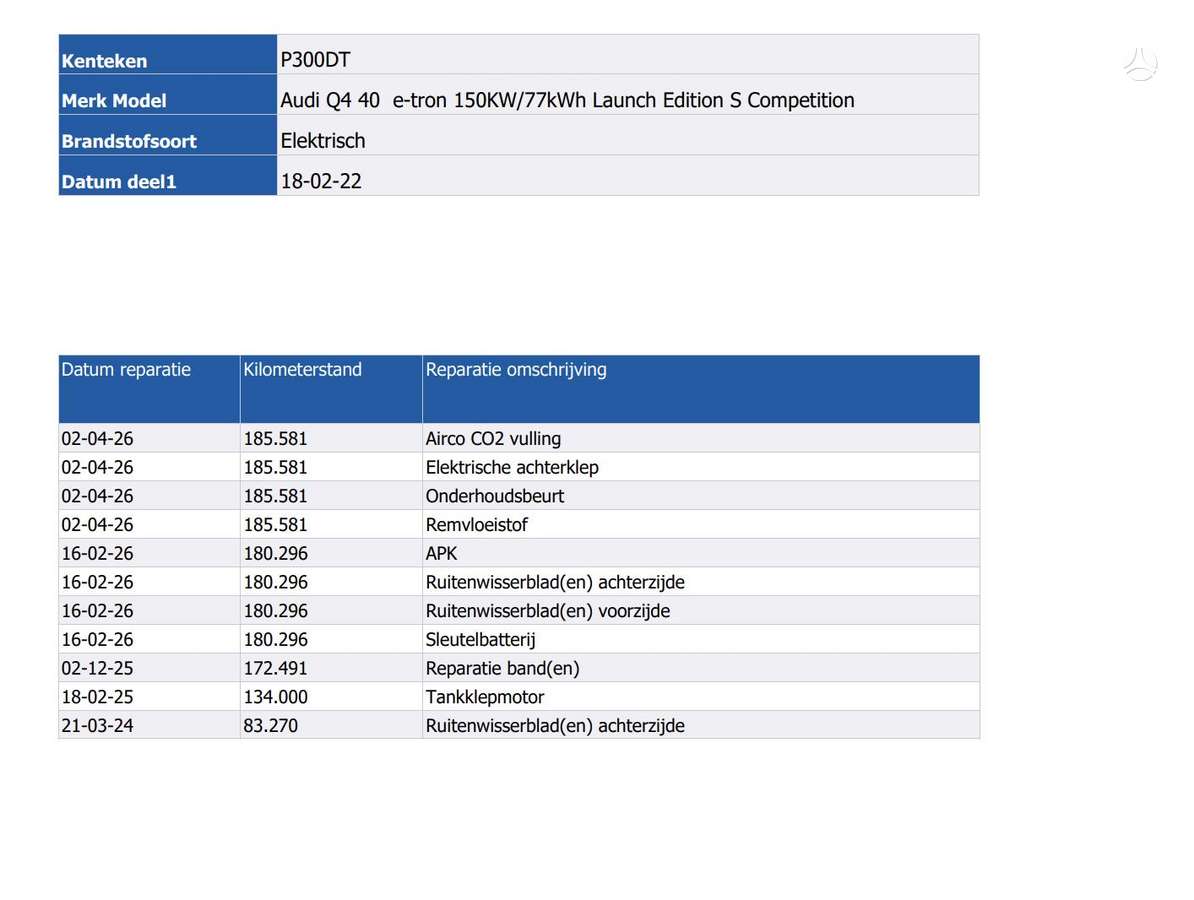The width and height of the screenshot is (1194, 900).
Task: Click the Reparatie omschrijving column header
Action: 701,388
